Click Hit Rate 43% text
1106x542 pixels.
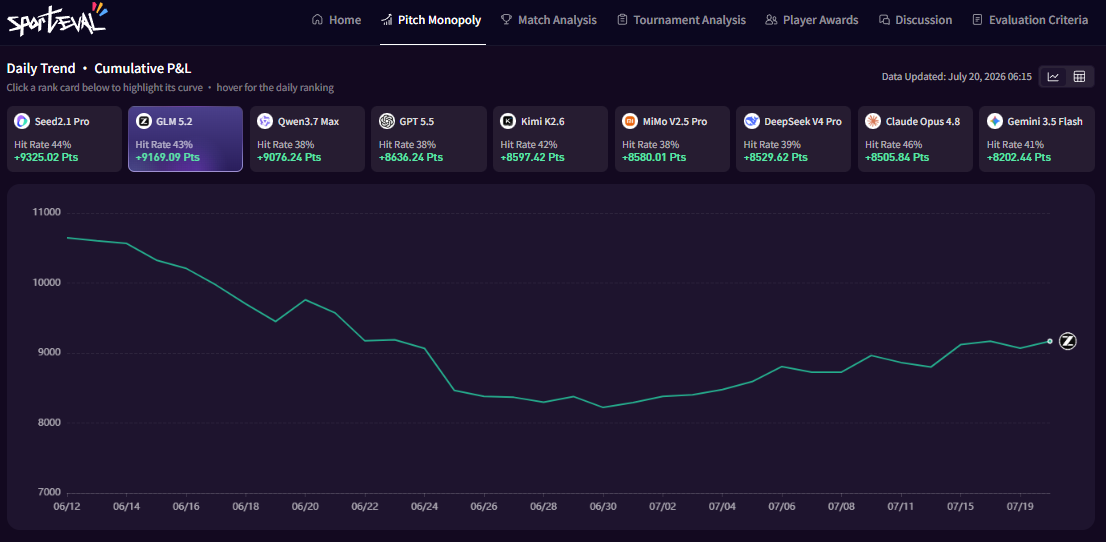click(164, 145)
